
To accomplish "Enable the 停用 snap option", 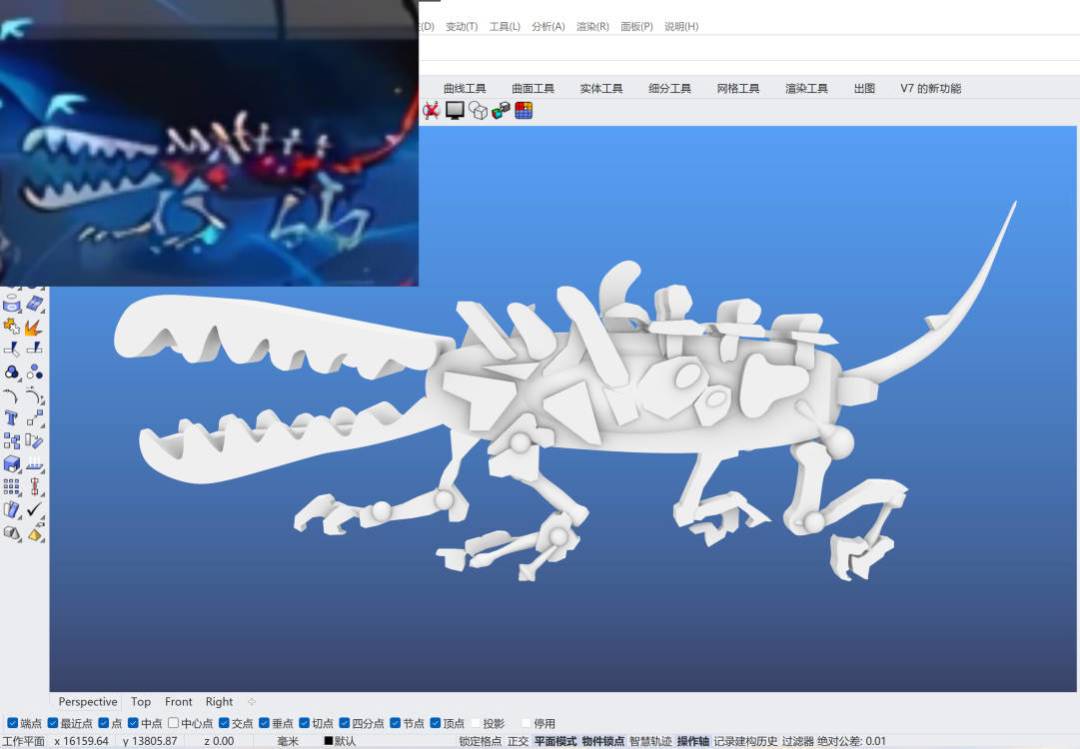I will (526, 723).
